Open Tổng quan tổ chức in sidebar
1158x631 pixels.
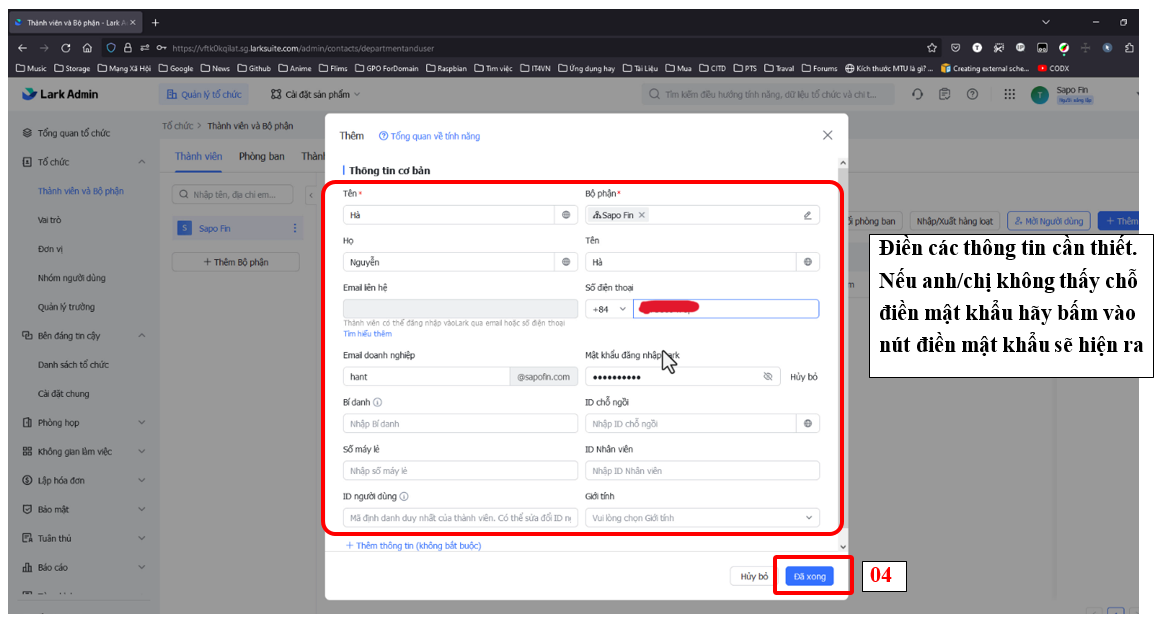(74, 133)
